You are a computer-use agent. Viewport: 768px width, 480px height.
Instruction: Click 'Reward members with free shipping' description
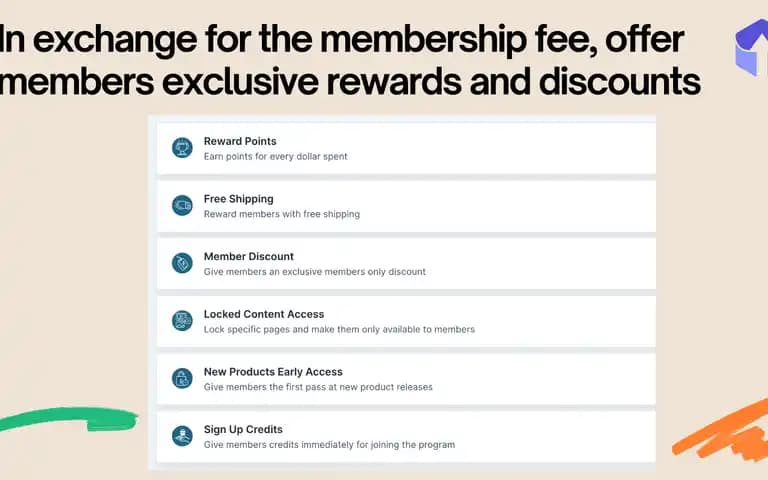click(282, 214)
